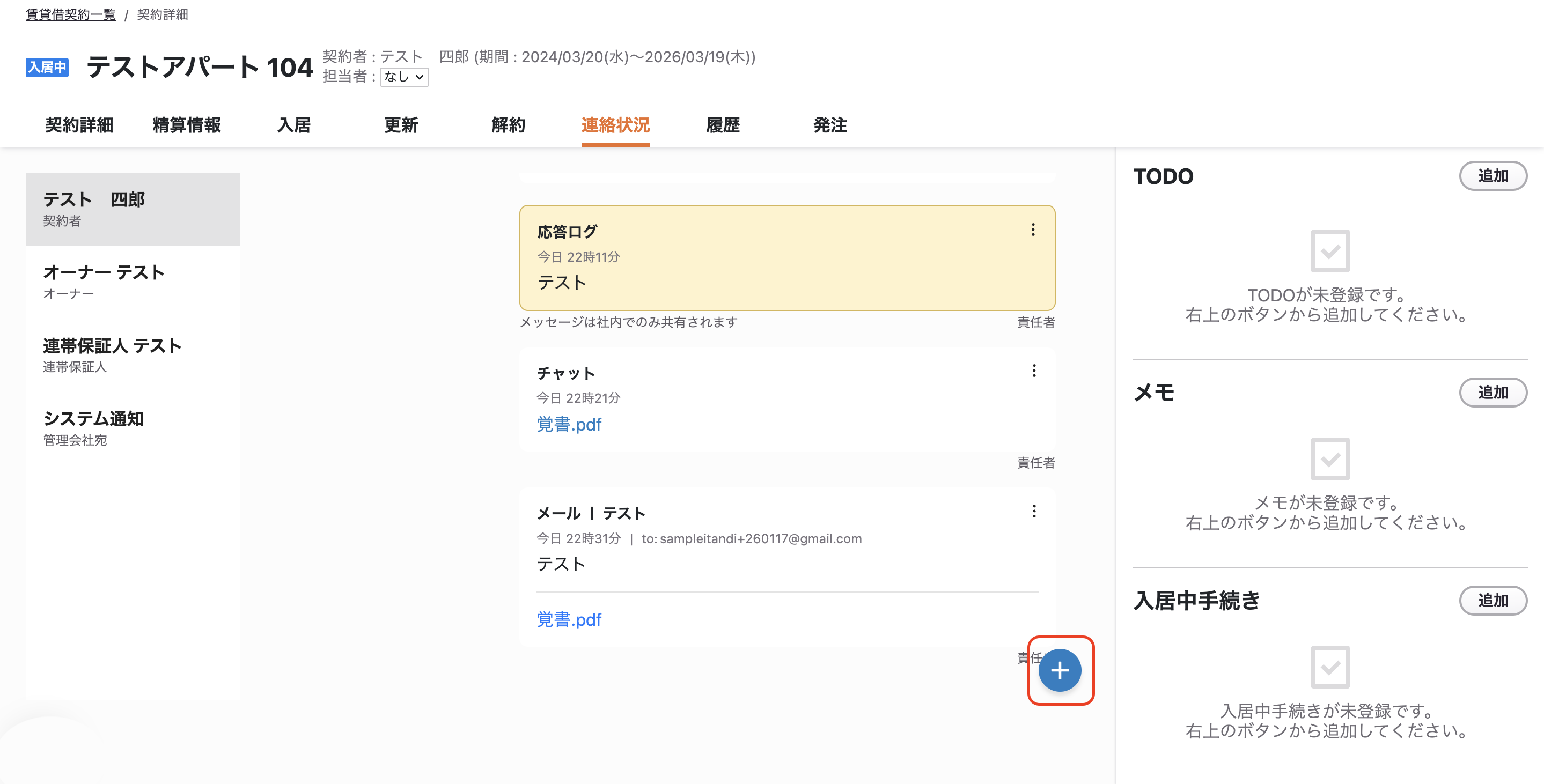The height and width of the screenshot is (784, 1544).
Task: Open the 履歴 tab
Action: pos(722,125)
